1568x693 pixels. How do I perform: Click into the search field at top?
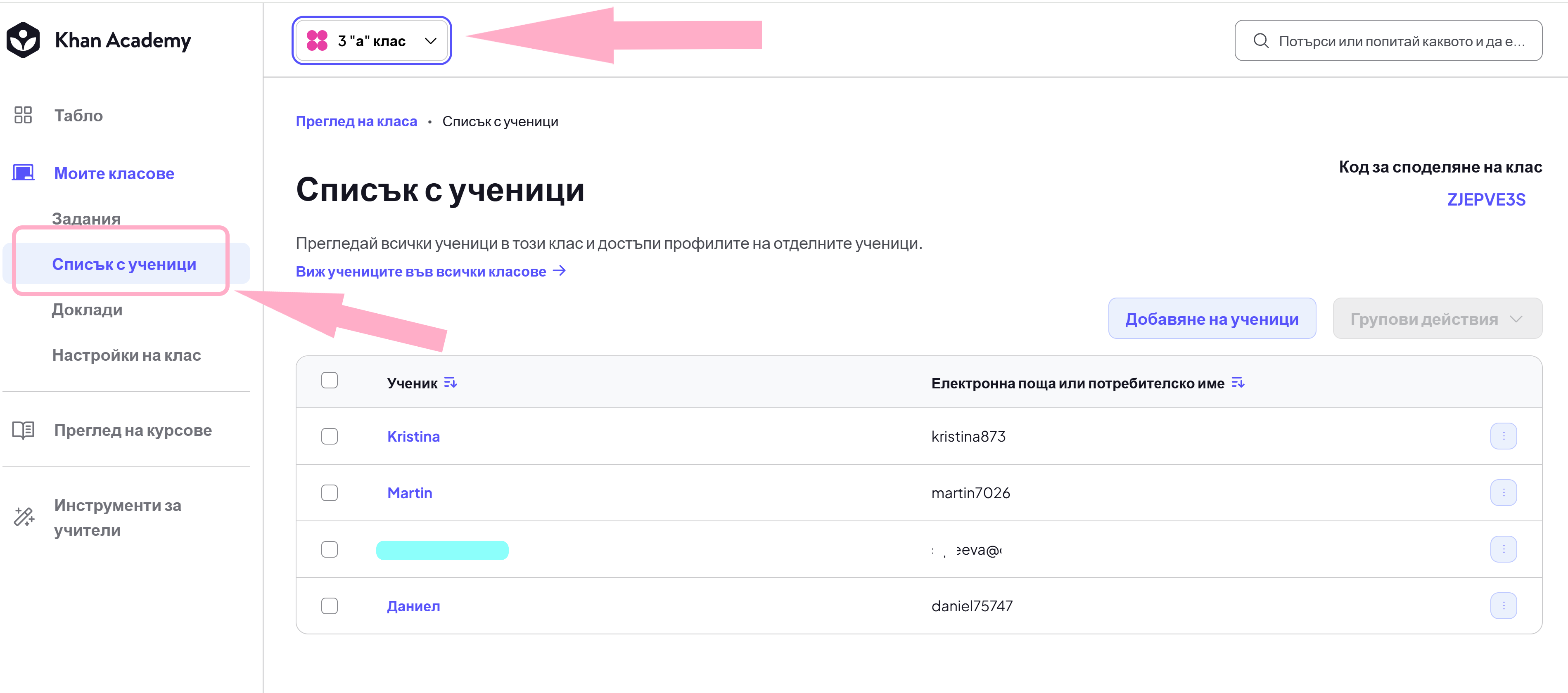(1388, 41)
